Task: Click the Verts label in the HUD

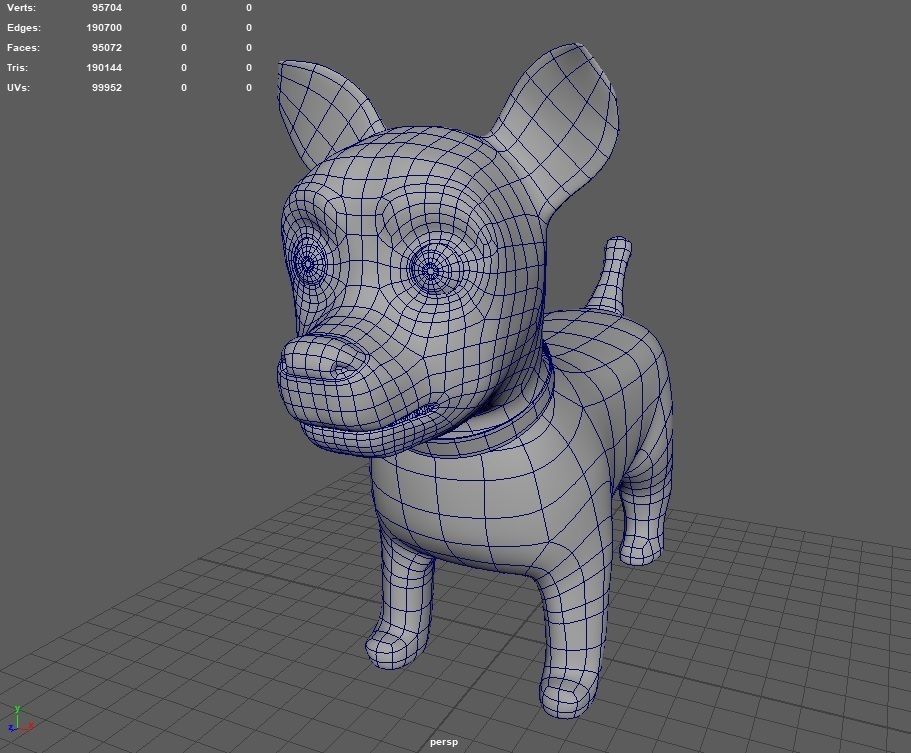Action: (x=21, y=8)
